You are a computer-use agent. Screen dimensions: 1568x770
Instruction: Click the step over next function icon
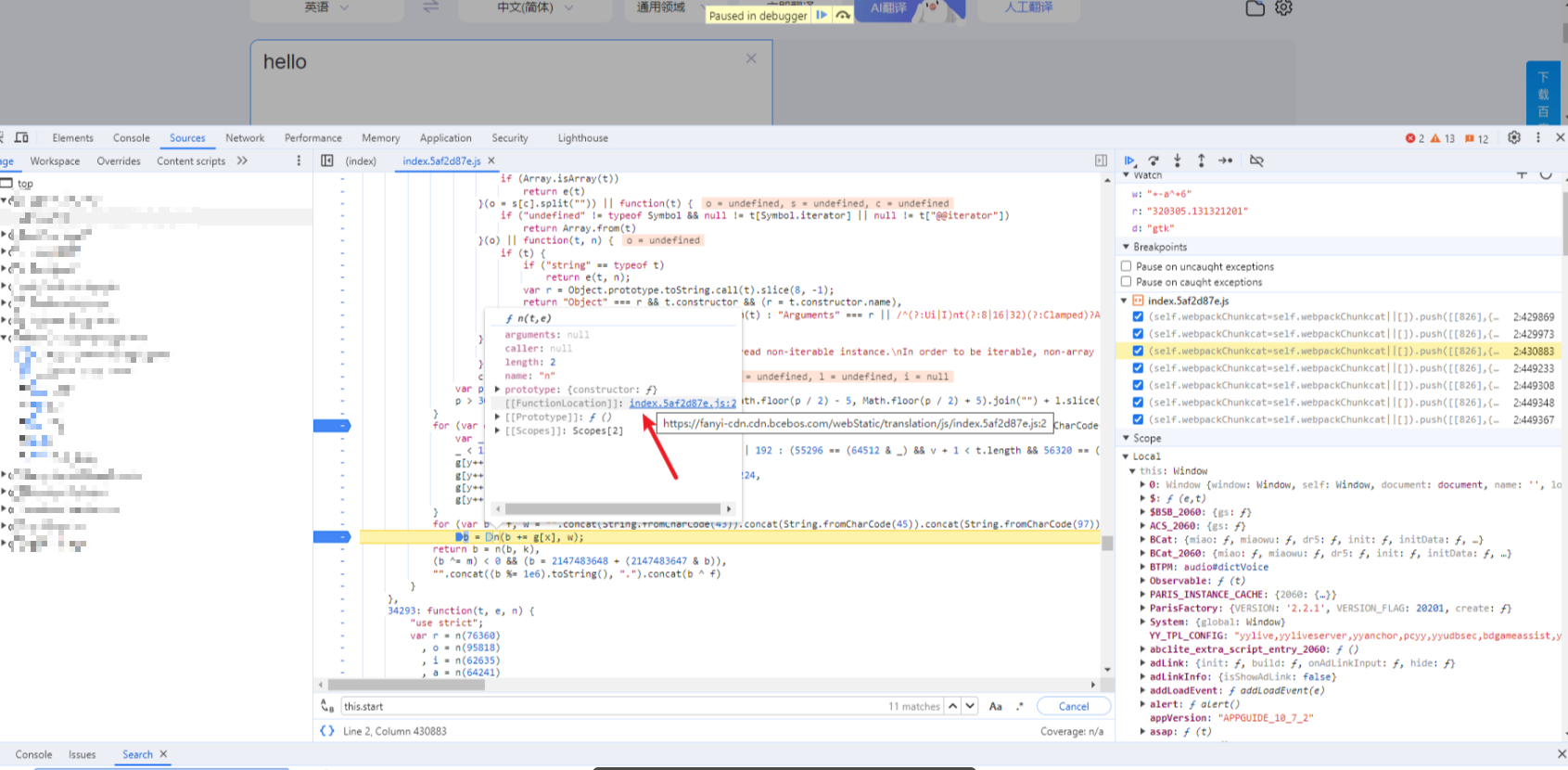[1154, 160]
